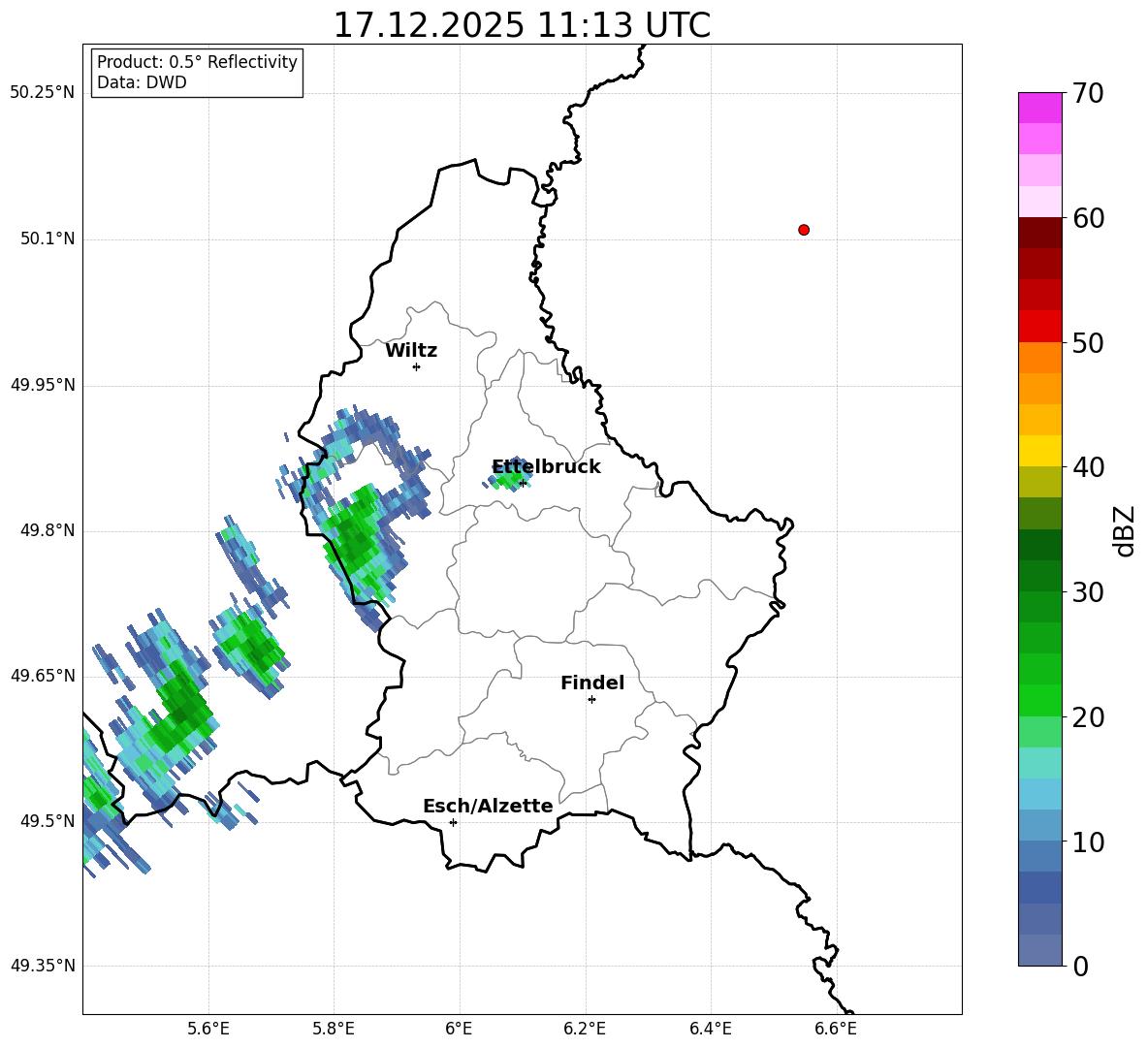1148x1048 pixels.
Task: Click the red radar site dot
Action: click(803, 230)
